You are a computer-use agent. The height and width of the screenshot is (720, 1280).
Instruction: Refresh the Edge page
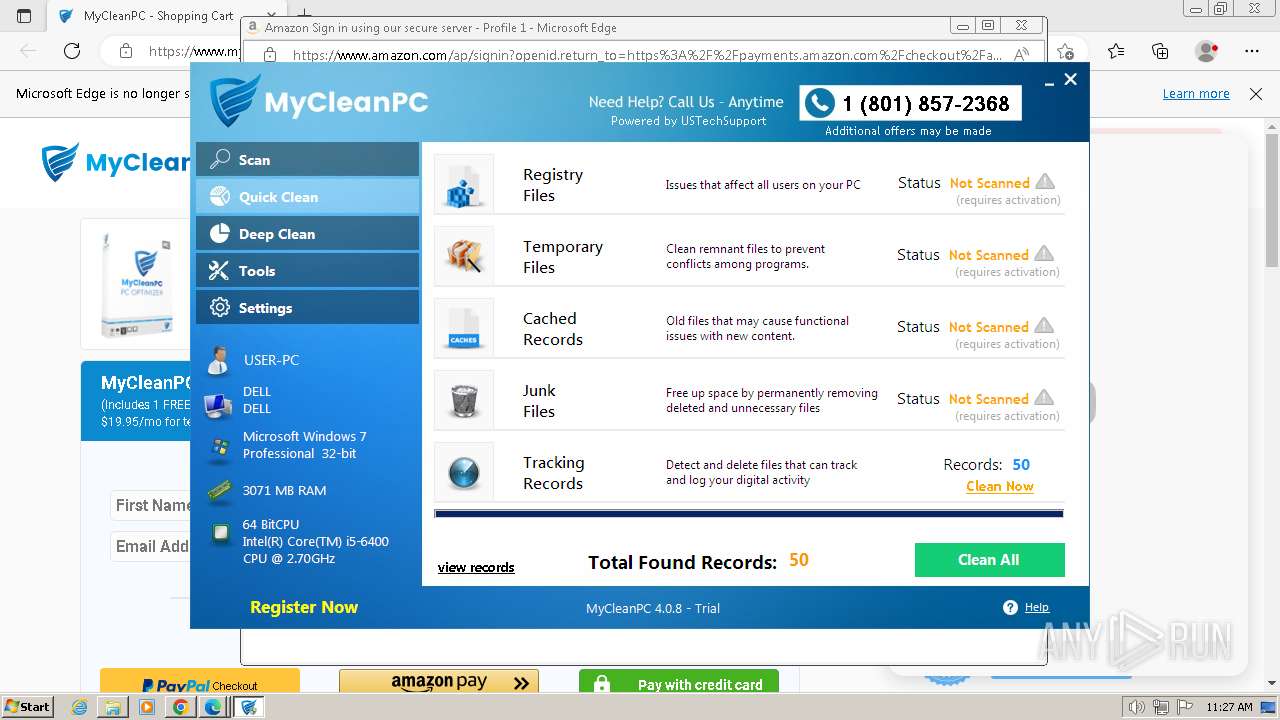click(x=72, y=51)
